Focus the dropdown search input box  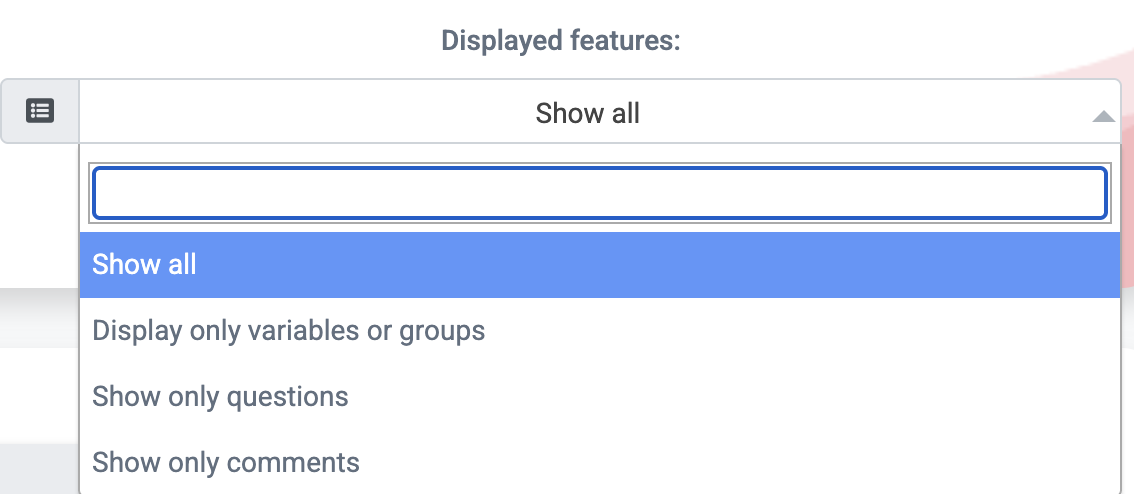(600, 193)
